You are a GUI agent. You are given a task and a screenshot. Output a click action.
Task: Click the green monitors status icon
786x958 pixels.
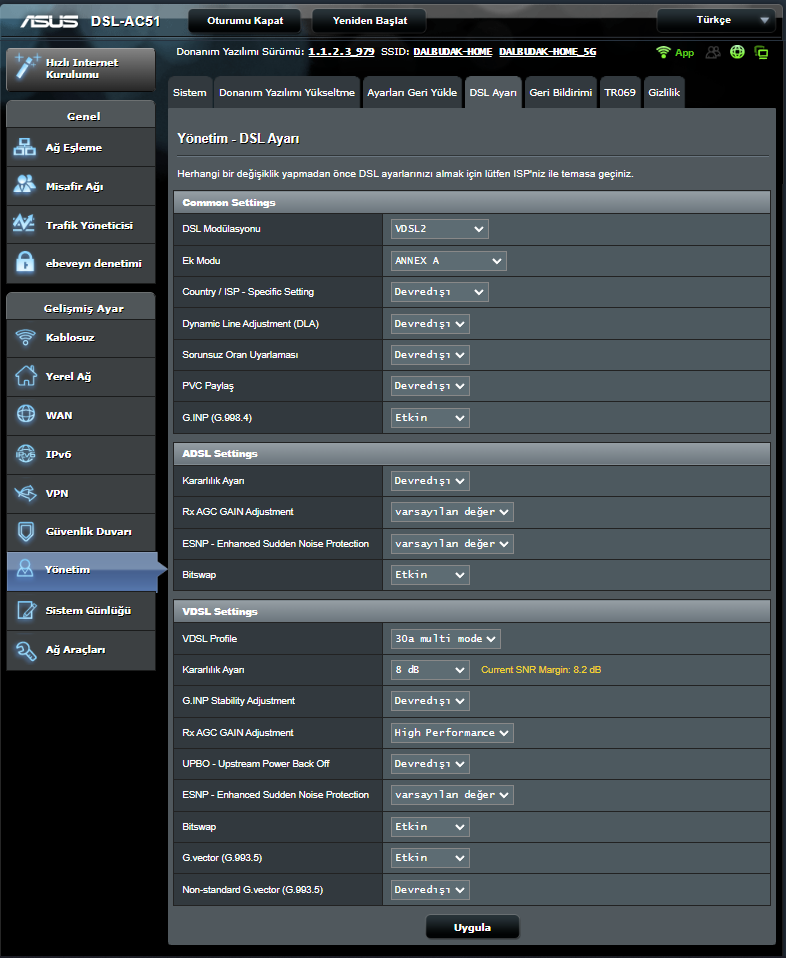[x=761, y=53]
